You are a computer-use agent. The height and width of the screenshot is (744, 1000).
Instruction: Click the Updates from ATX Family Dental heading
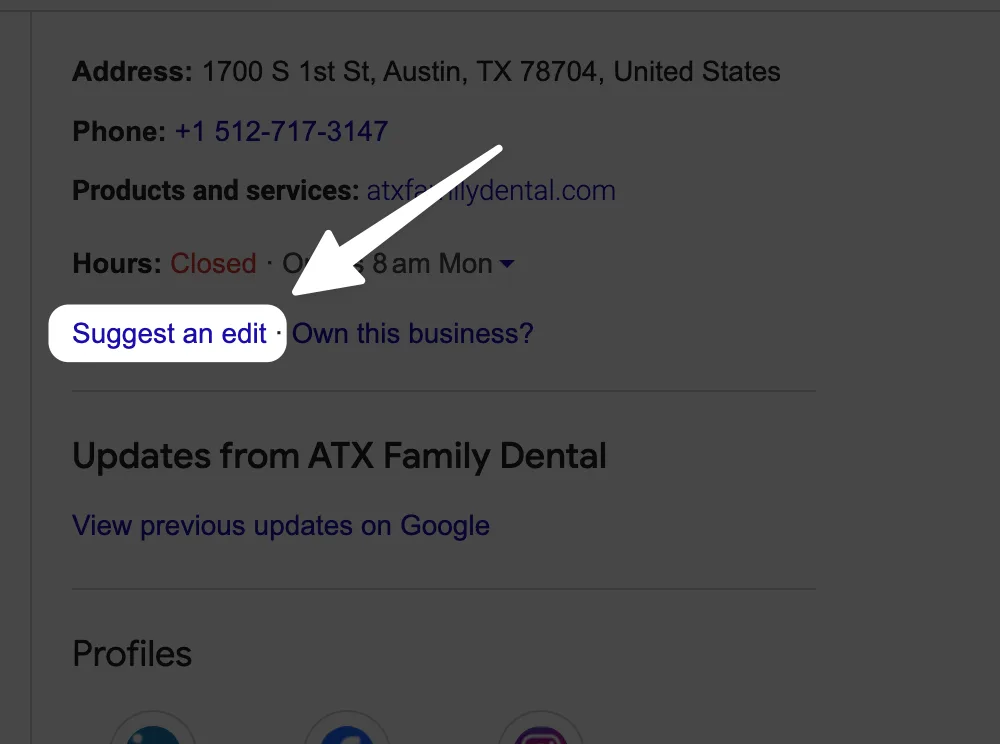340,456
